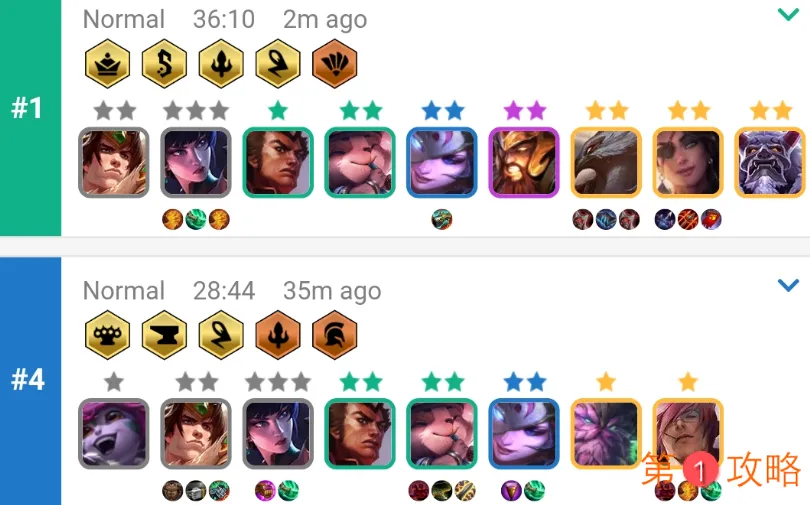810x505 pixels.
Task: Select the laughing purple champion portrait in second match
Action: (114, 434)
